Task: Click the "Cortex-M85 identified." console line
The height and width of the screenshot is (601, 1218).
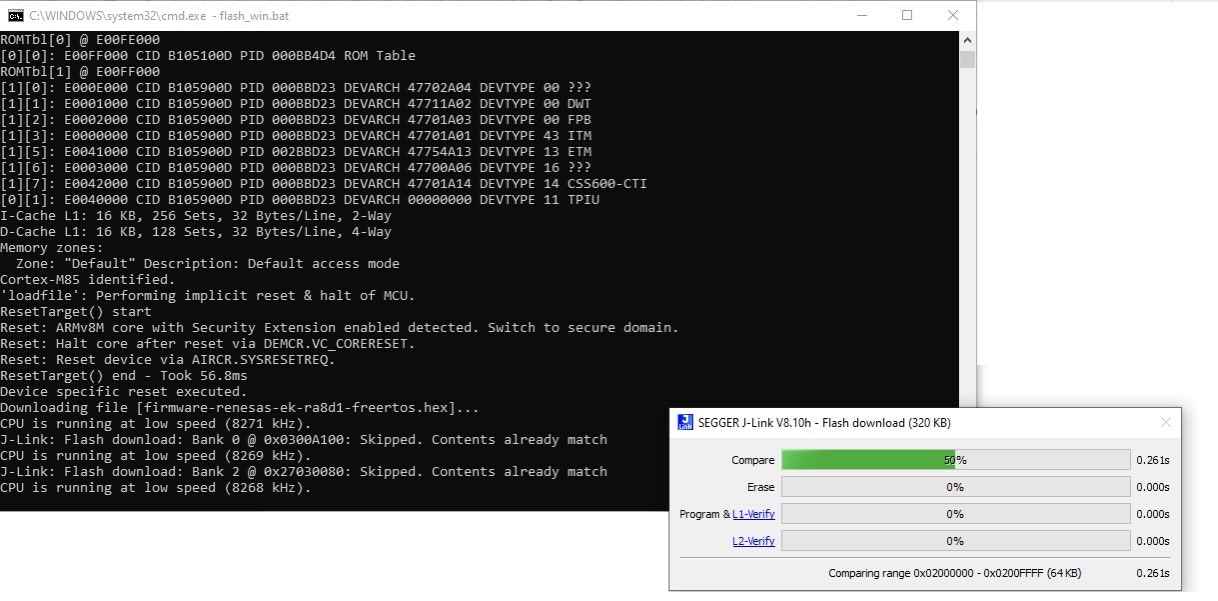Action: (88, 279)
